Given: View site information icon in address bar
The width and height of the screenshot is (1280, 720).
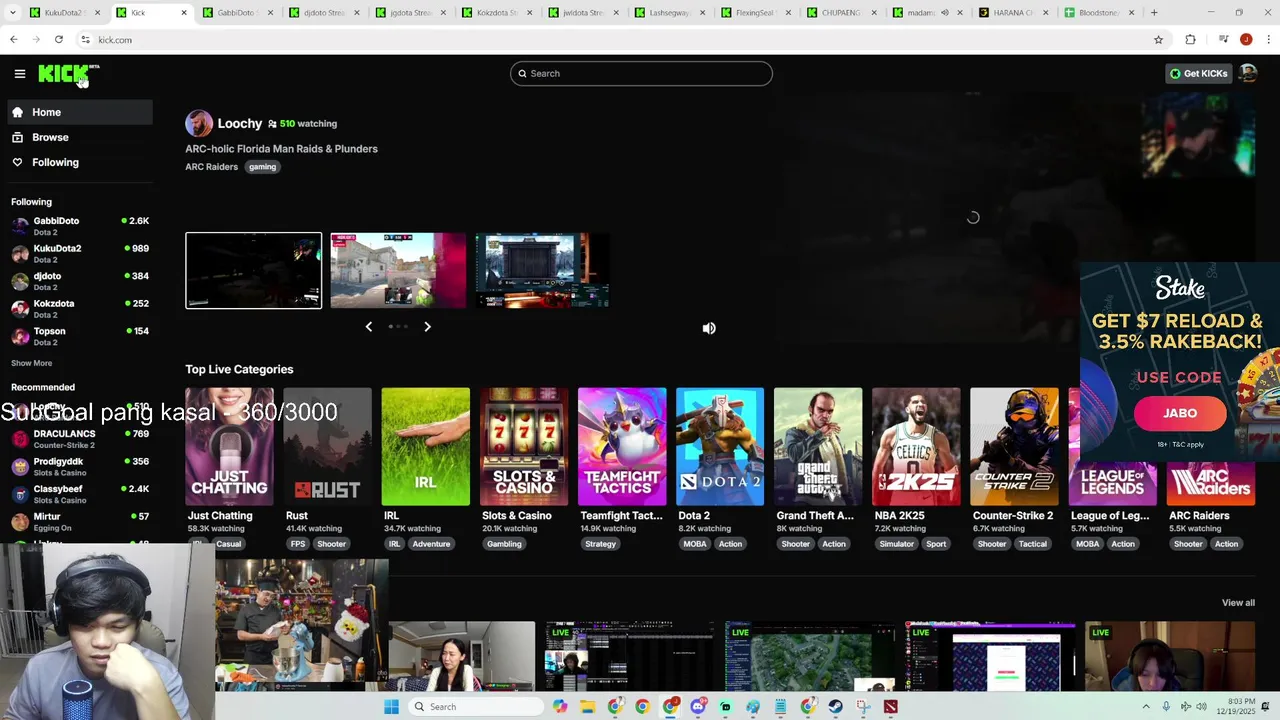Looking at the screenshot, I should point(86,40).
